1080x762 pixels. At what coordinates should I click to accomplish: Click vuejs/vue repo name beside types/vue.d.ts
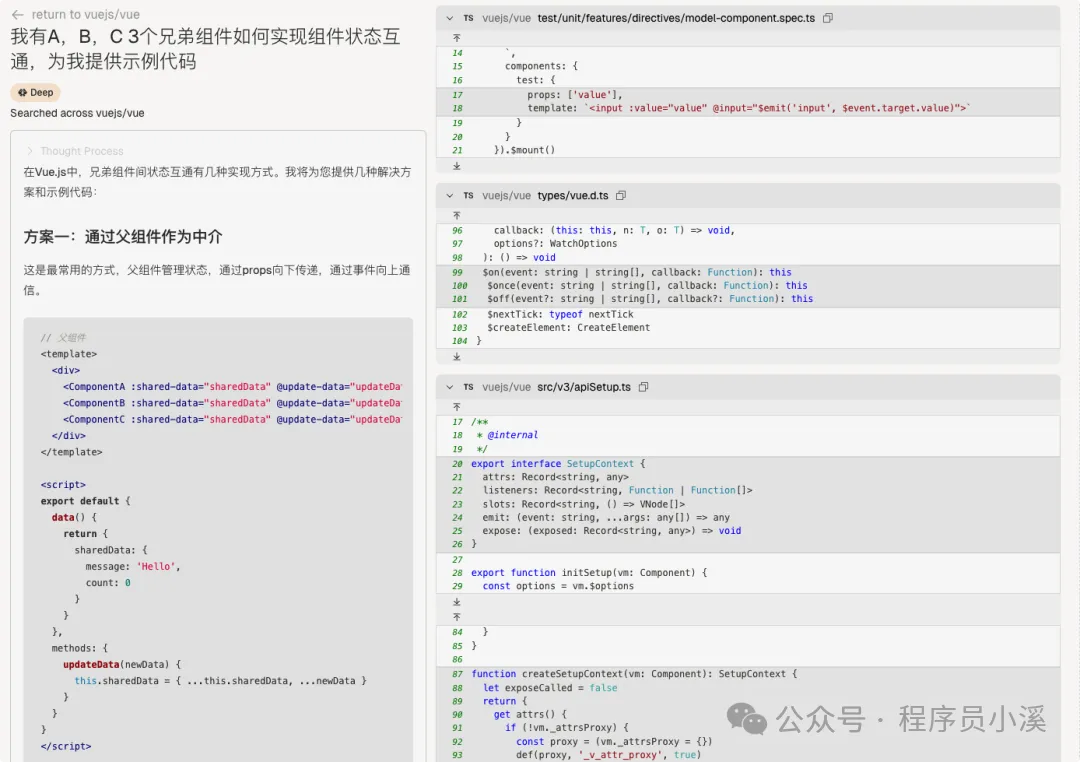506,196
